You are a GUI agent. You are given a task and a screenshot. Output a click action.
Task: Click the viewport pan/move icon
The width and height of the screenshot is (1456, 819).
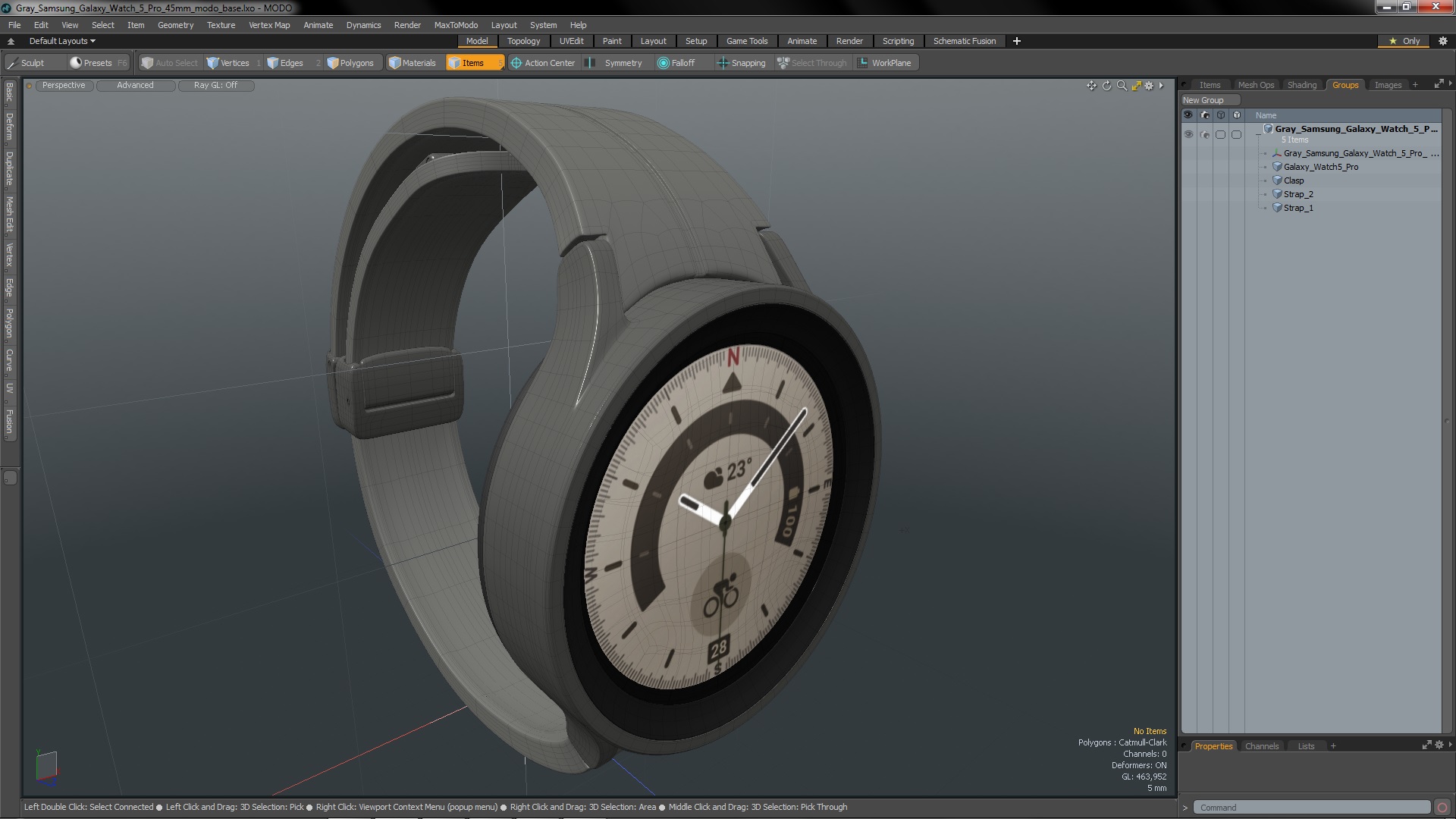[x=1091, y=86]
